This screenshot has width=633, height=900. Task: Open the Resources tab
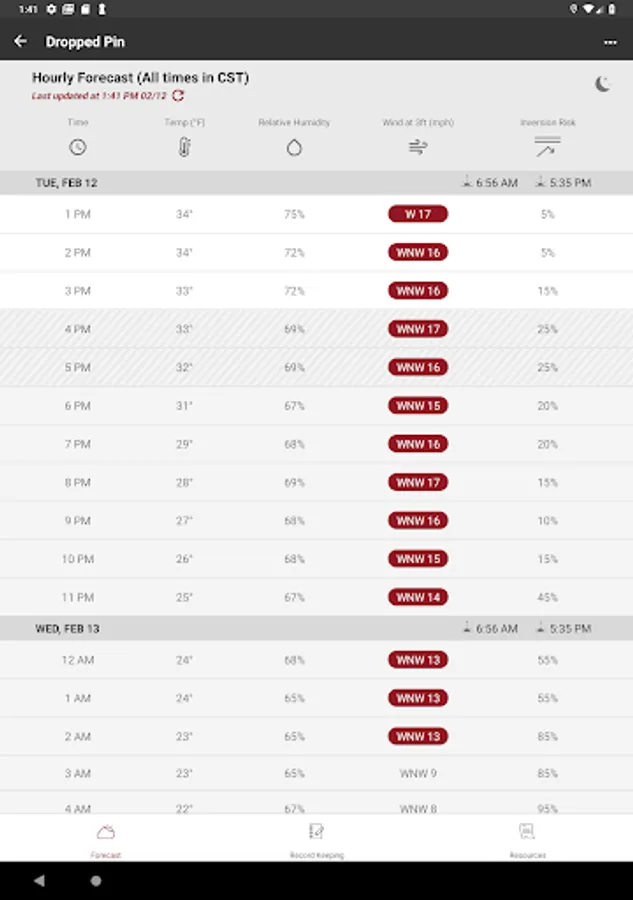point(527,838)
